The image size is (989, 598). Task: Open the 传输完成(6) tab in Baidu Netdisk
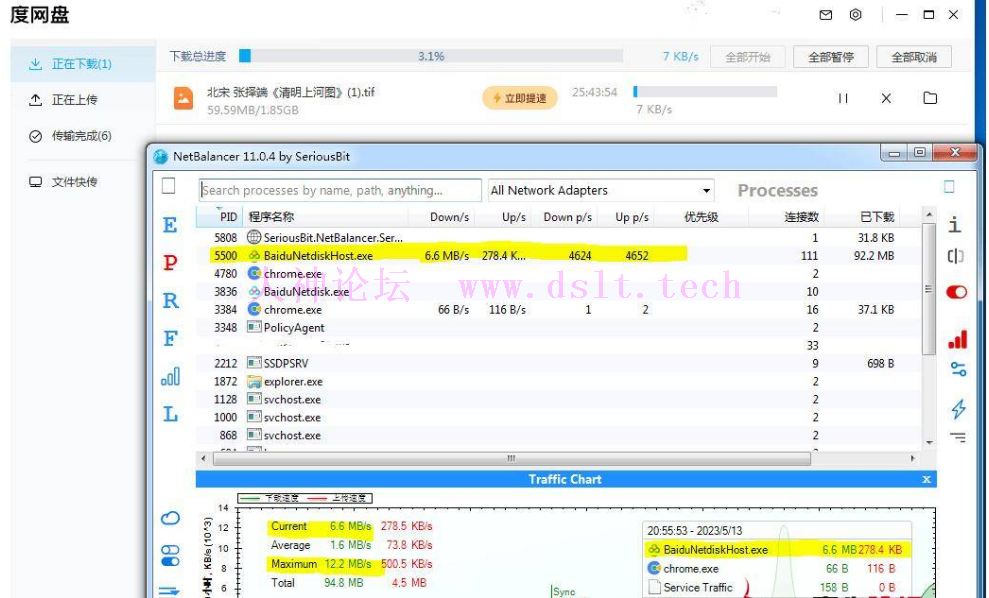point(83,136)
